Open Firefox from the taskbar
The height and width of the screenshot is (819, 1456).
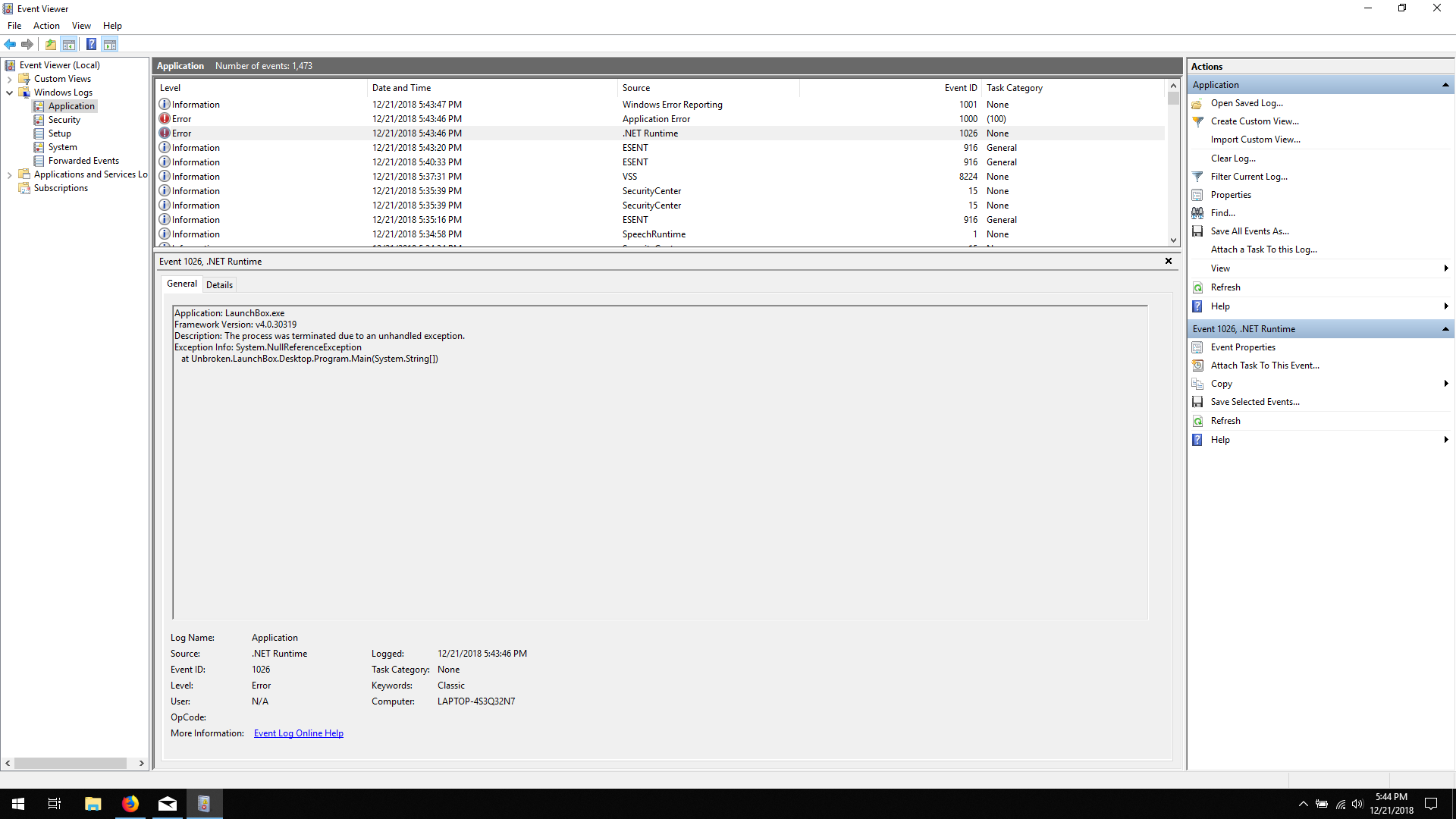(130, 804)
